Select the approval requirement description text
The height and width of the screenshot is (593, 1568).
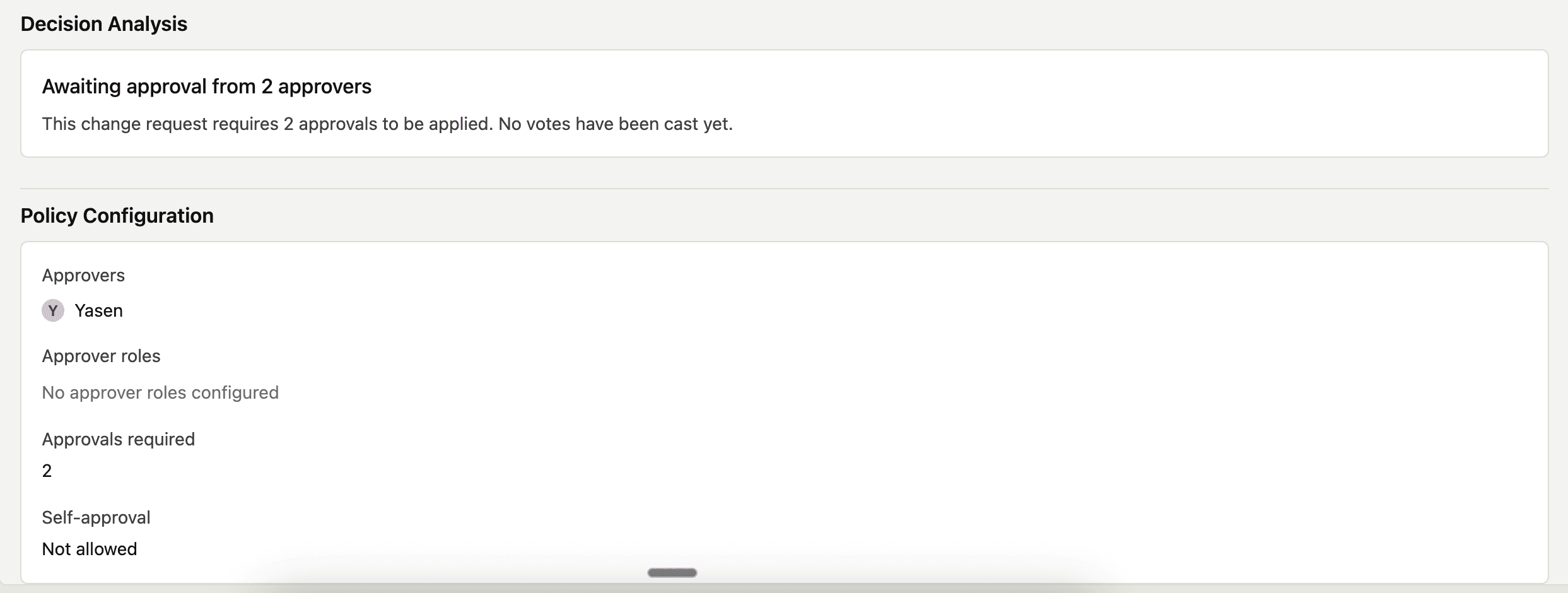point(387,124)
